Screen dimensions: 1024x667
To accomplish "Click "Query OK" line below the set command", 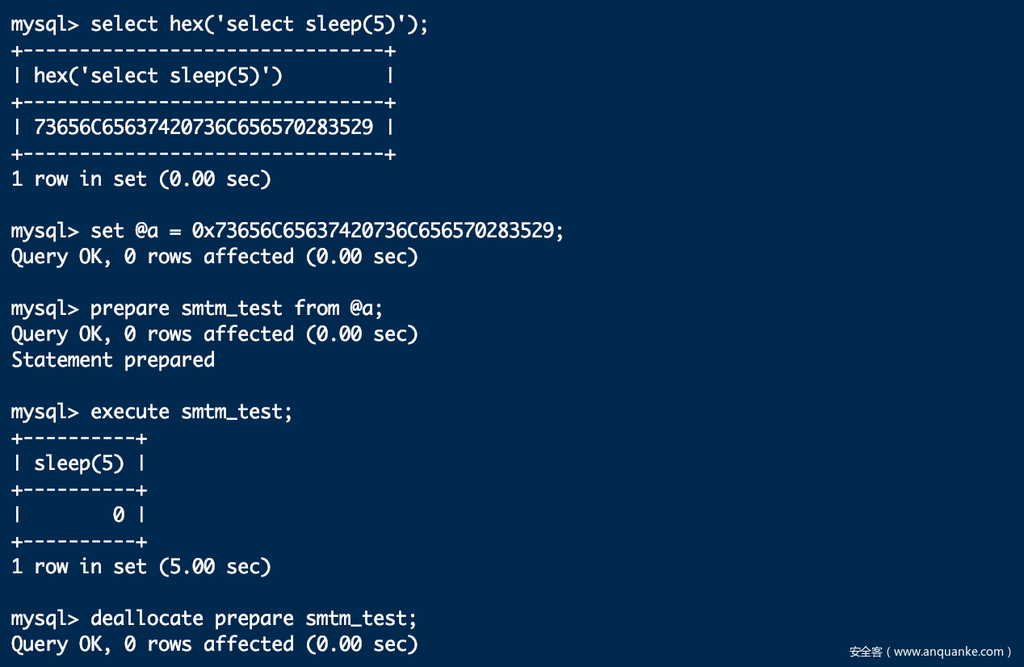I will pos(214,257).
